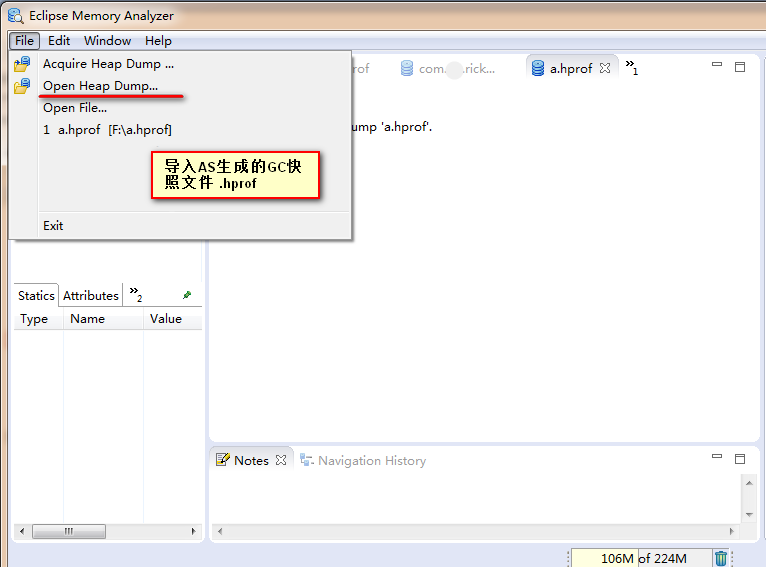Maximize the editor area
This screenshot has width=766, height=567.
point(740,67)
